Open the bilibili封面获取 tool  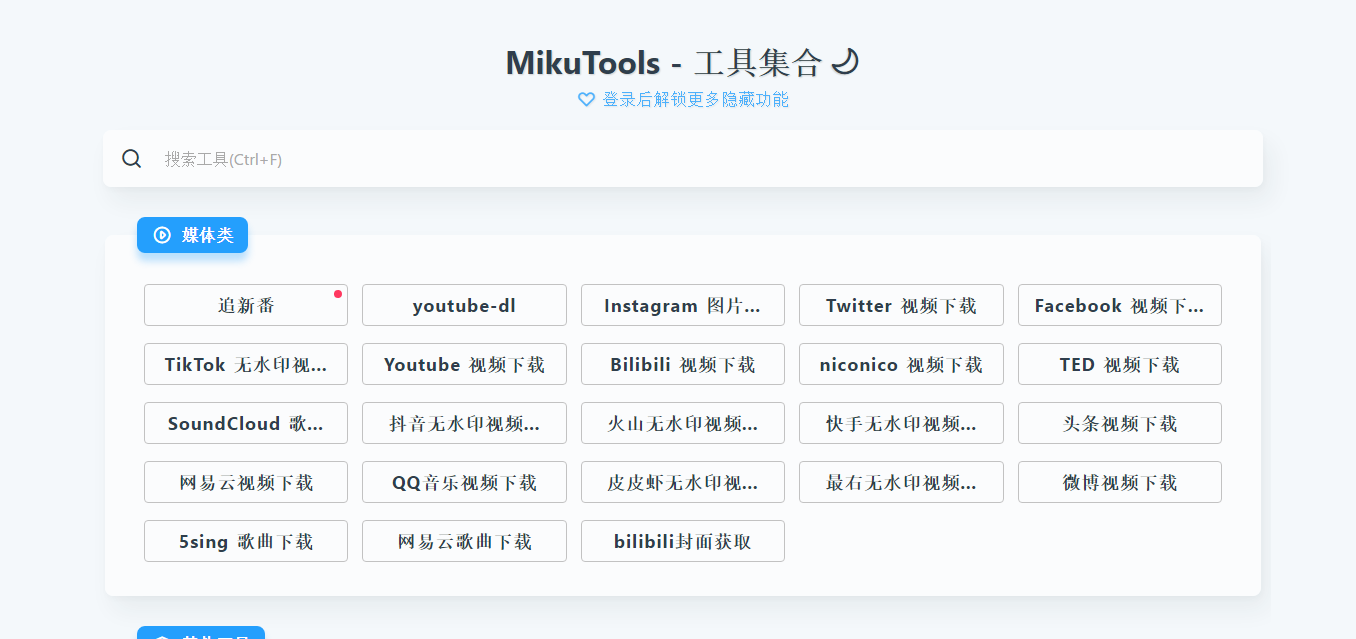[683, 541]
